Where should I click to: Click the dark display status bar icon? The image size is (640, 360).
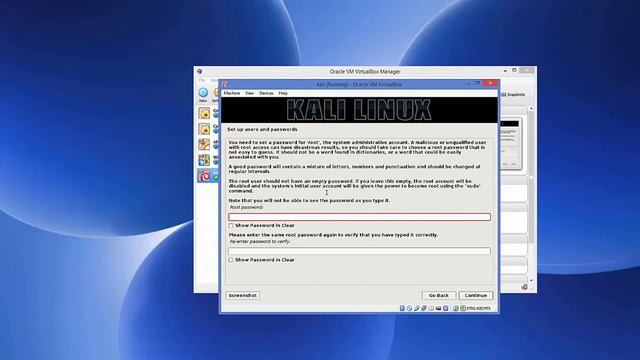click(438, 309)
